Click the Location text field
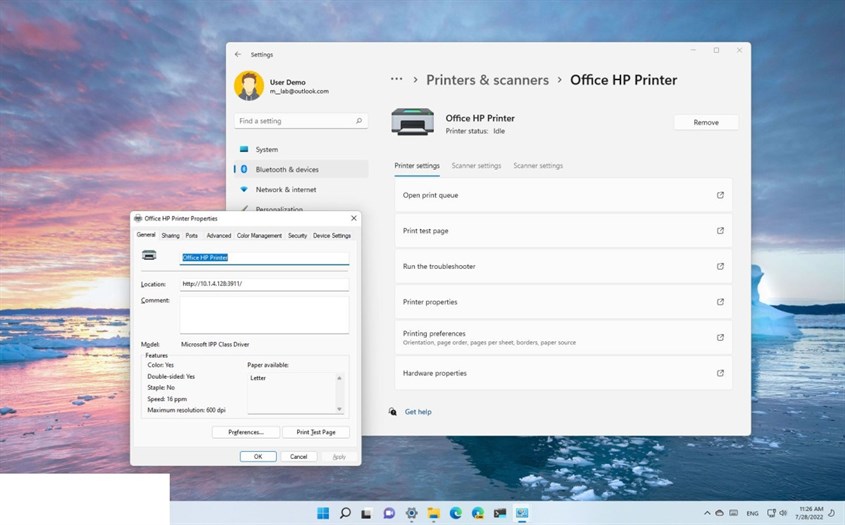The height and width of the screenshot is (525, 845). (264, 284)
